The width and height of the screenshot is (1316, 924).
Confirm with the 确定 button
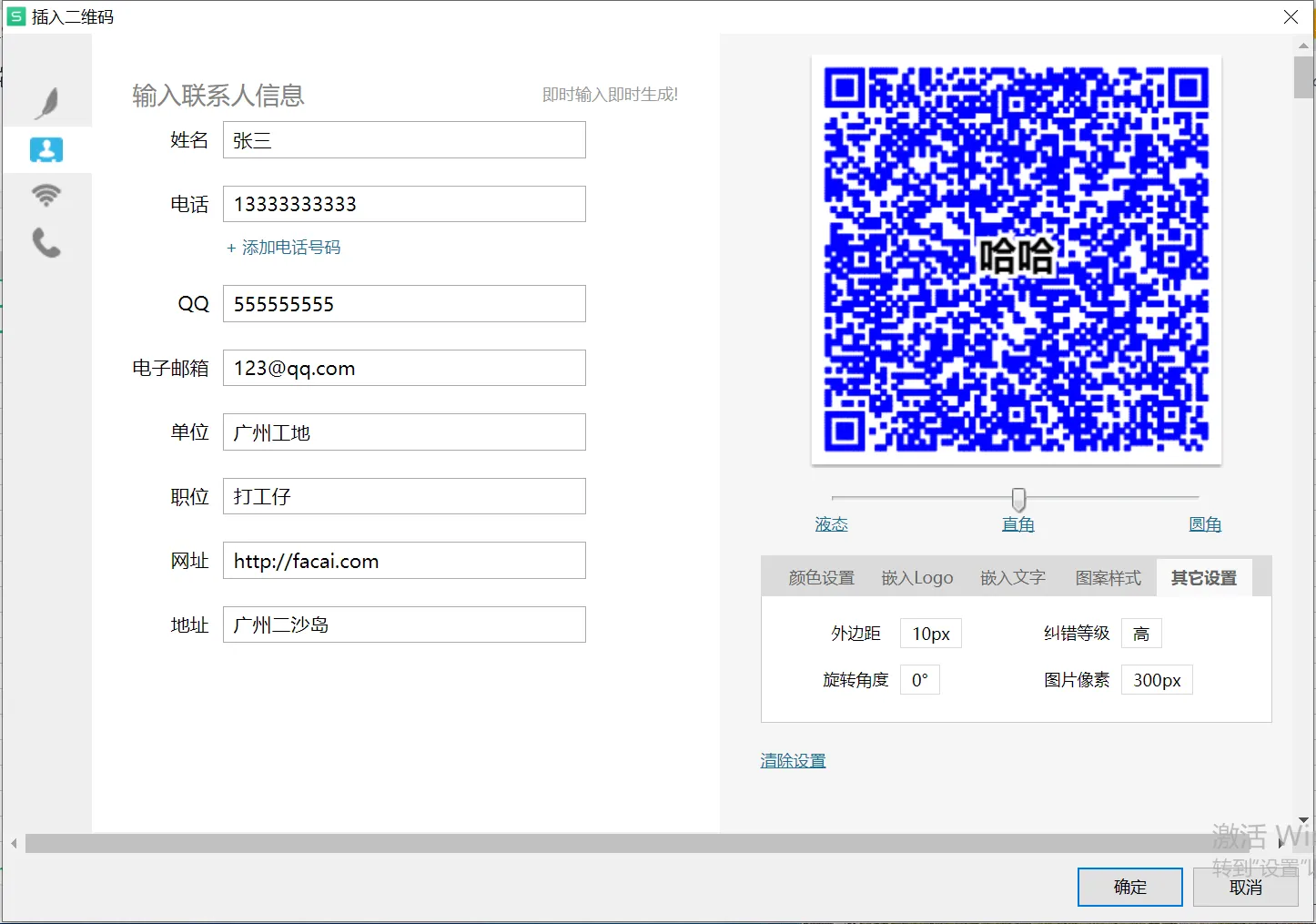coord(1130,887)
